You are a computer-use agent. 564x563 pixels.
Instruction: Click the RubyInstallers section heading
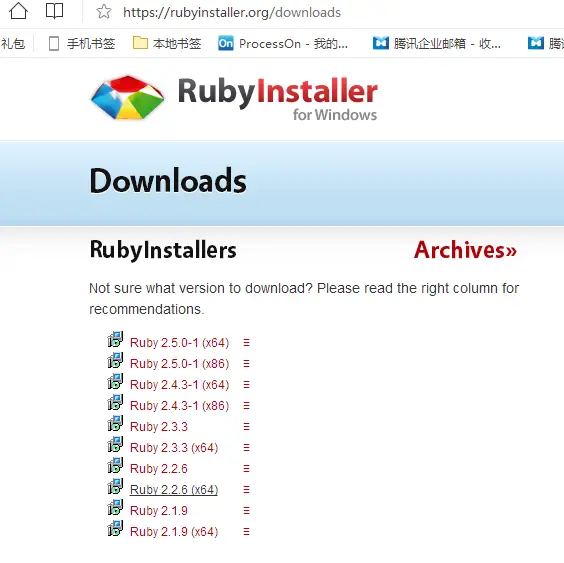coord(163,250)
